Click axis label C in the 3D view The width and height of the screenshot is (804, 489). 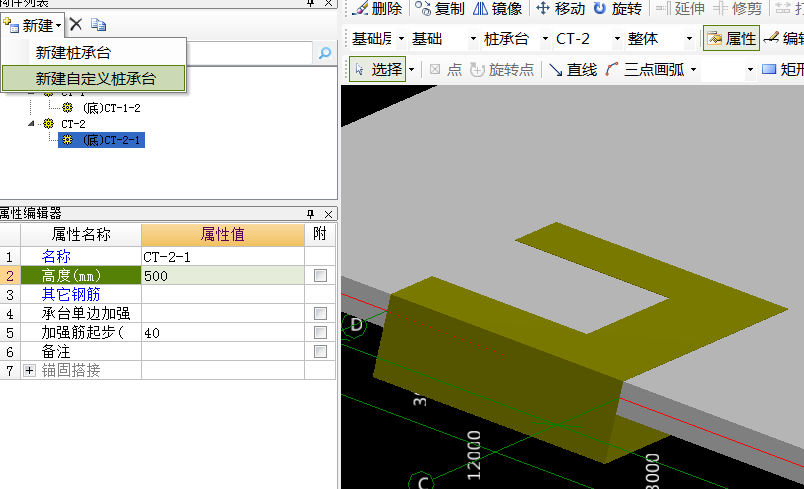423,483
